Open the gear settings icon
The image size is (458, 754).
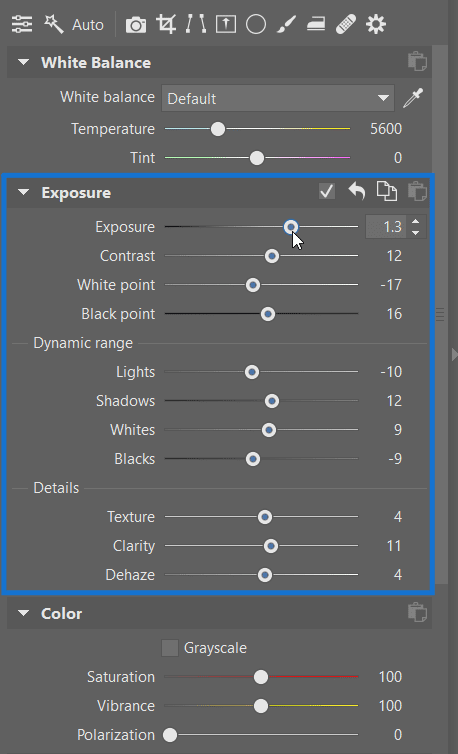click(376, 24)
